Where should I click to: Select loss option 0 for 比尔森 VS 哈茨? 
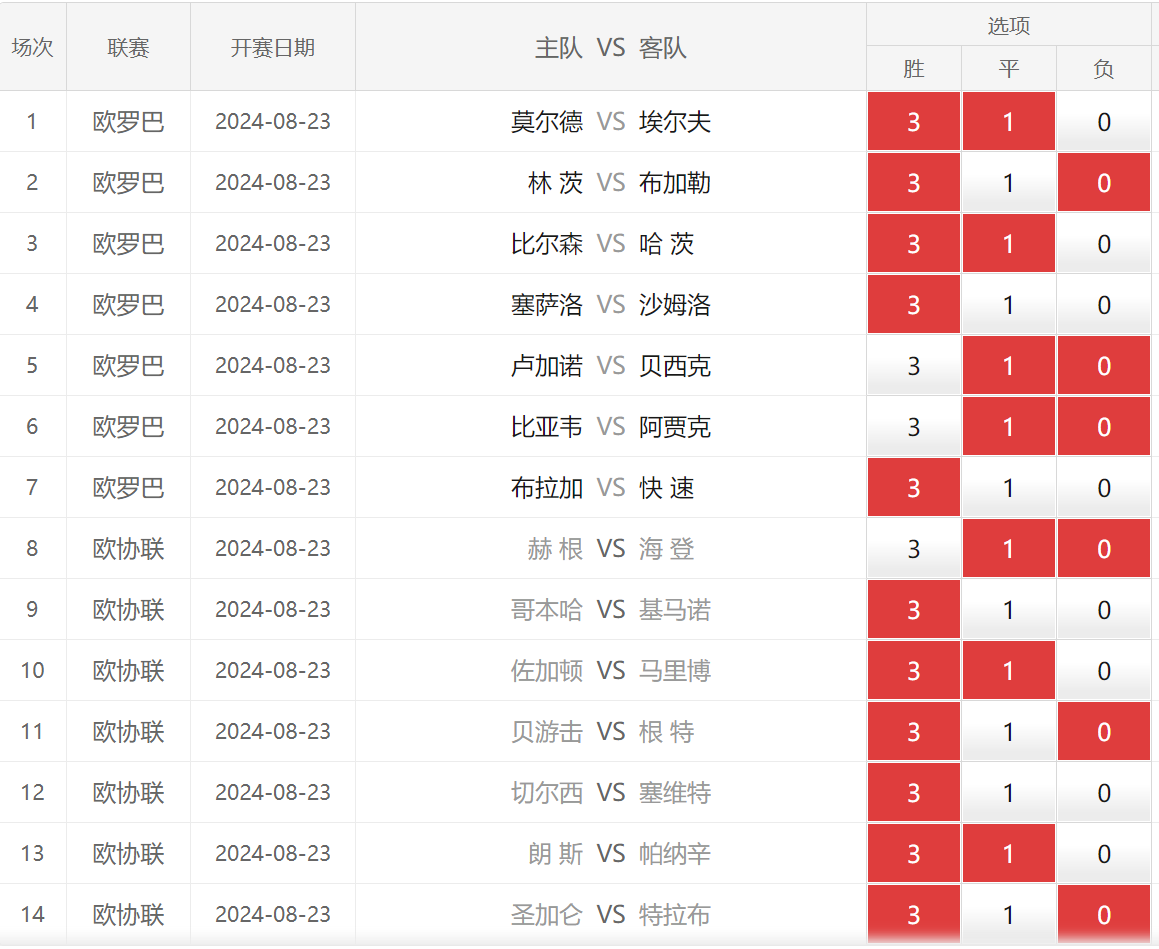[x=1104, y=243]
